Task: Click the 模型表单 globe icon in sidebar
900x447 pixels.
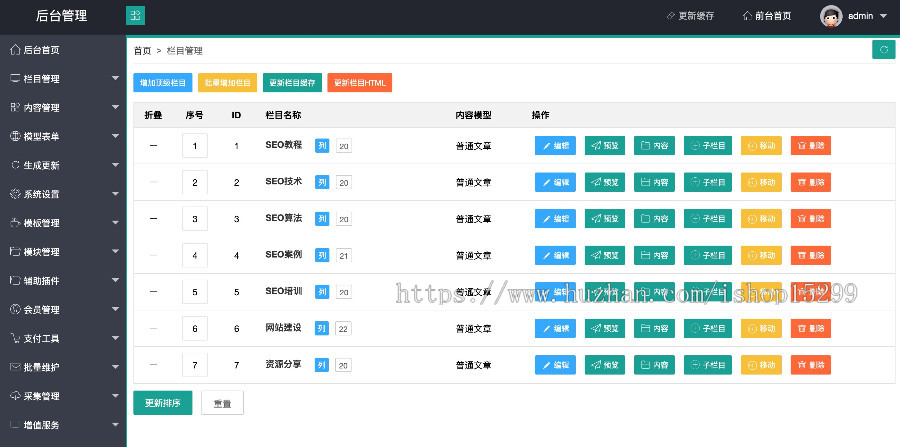Action: pos(15,136)
